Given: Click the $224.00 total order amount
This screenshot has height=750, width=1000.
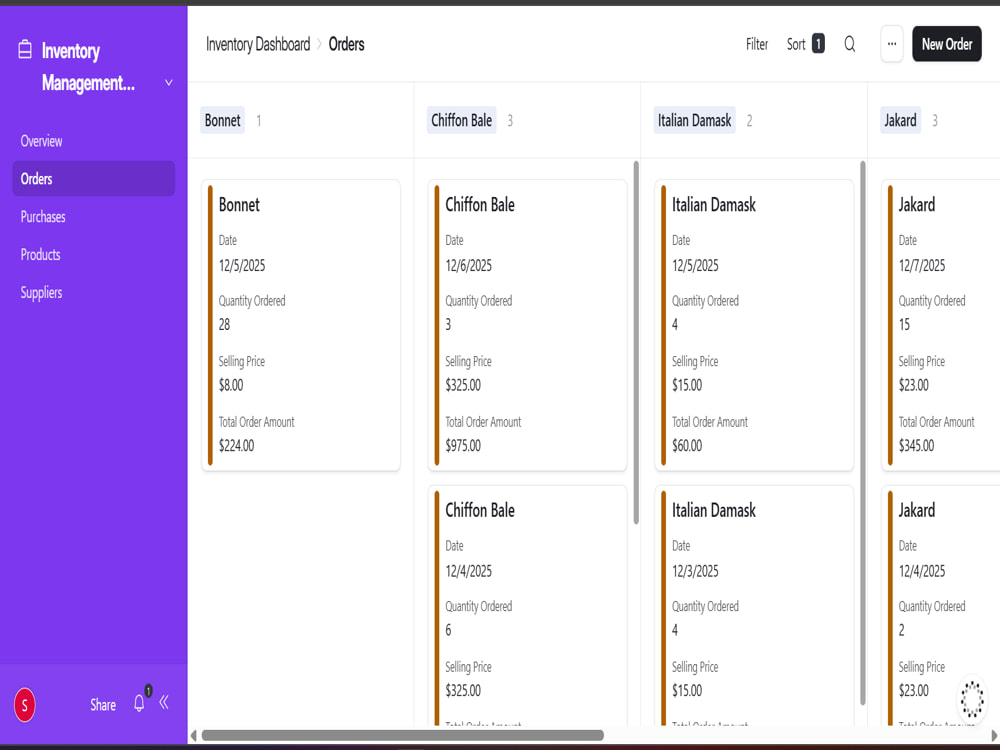Looking at the screenshot, I should pyautogui.click(x=237, y=446).
